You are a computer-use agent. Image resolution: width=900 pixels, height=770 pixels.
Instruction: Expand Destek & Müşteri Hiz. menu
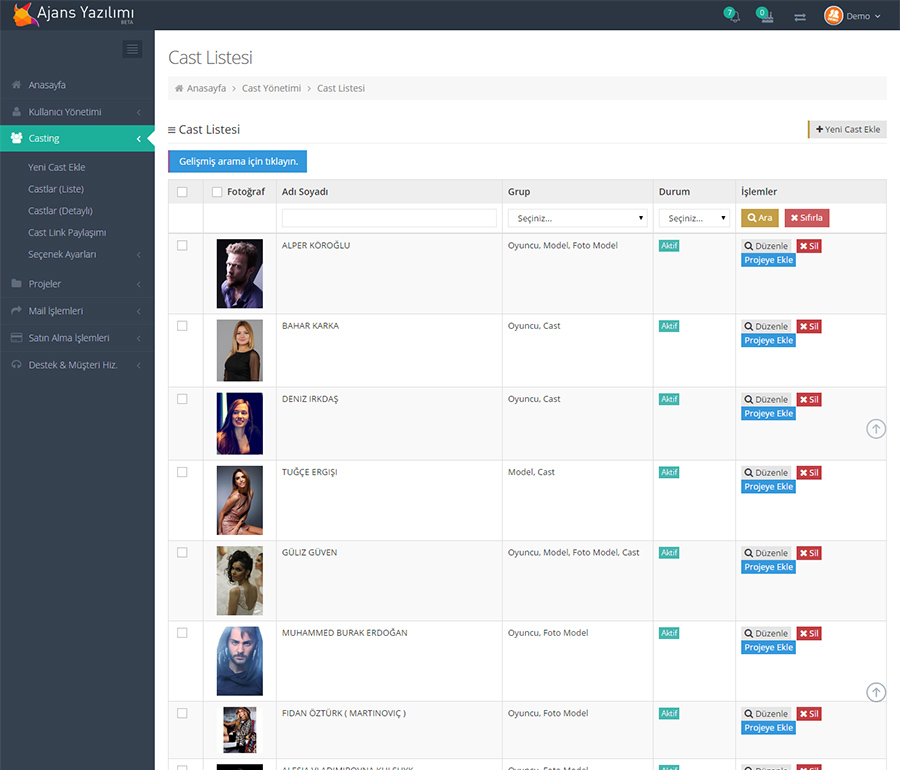pos(138,365)
